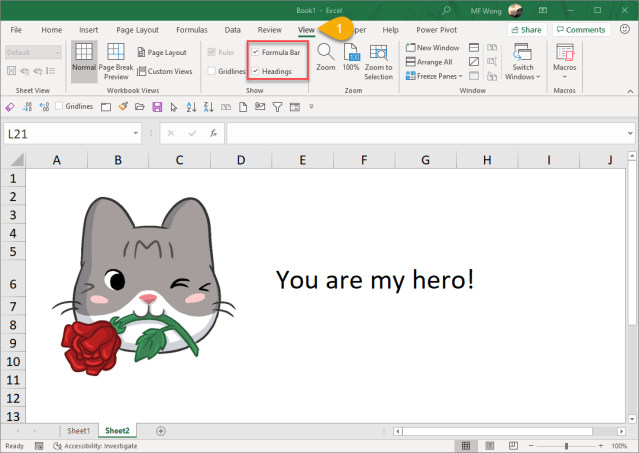Expand the formula bar chevron
The image size is (639, 453).
click(x=630, y=133)
